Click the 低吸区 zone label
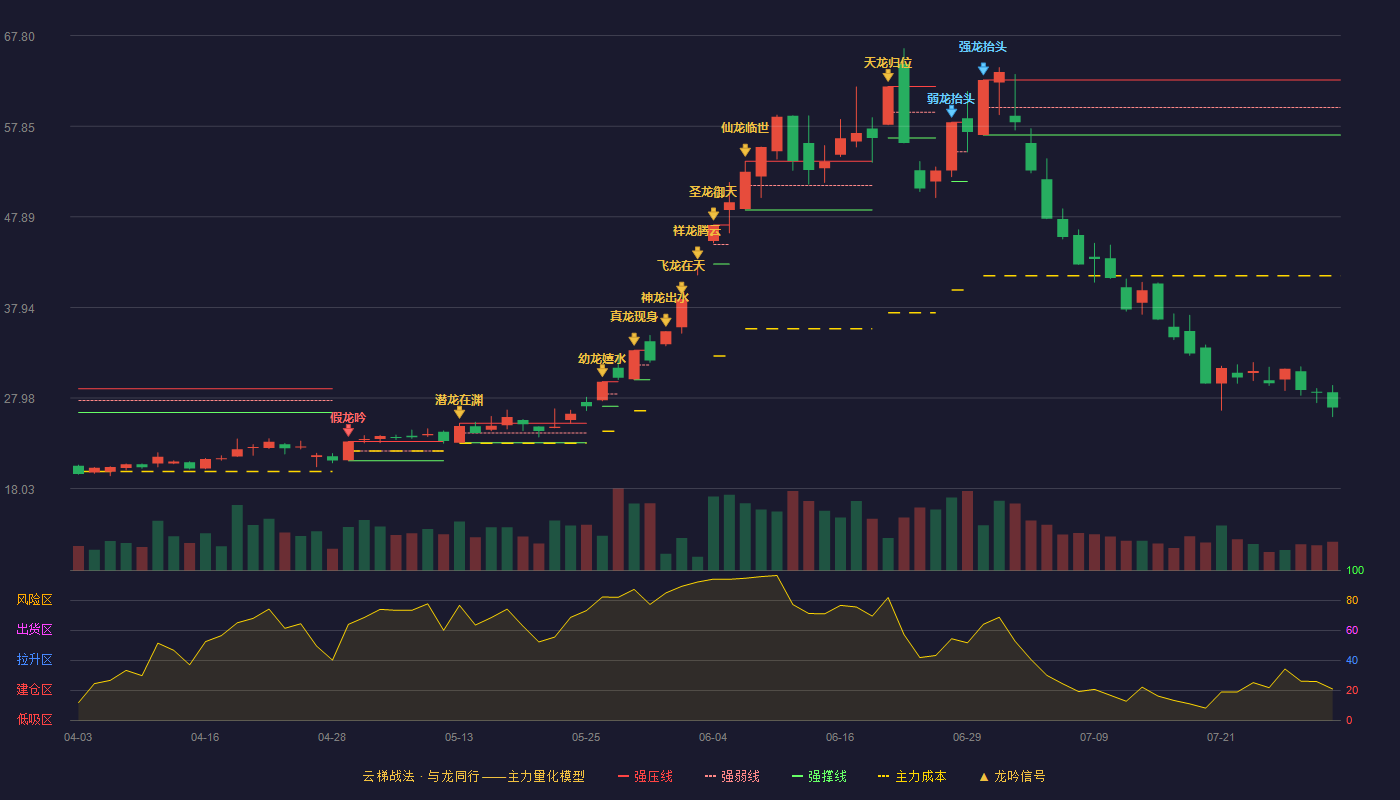This screenshot has height=800, width=1400. [34, 719]
